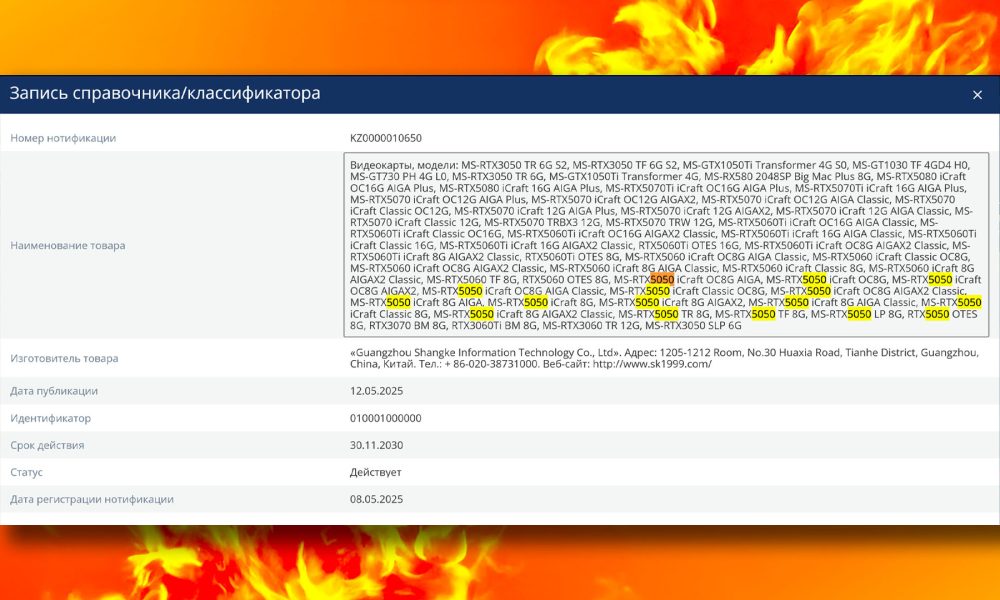Close the Запись справочника/классификатора dialog
Screen dimensions: 1000x600
coord(977,95)
